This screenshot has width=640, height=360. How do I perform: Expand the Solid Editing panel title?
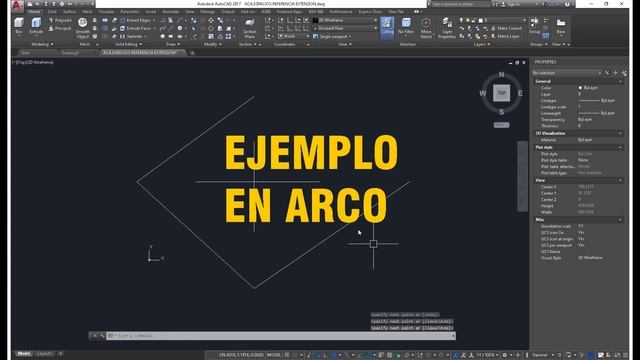[x=129, y=44]
